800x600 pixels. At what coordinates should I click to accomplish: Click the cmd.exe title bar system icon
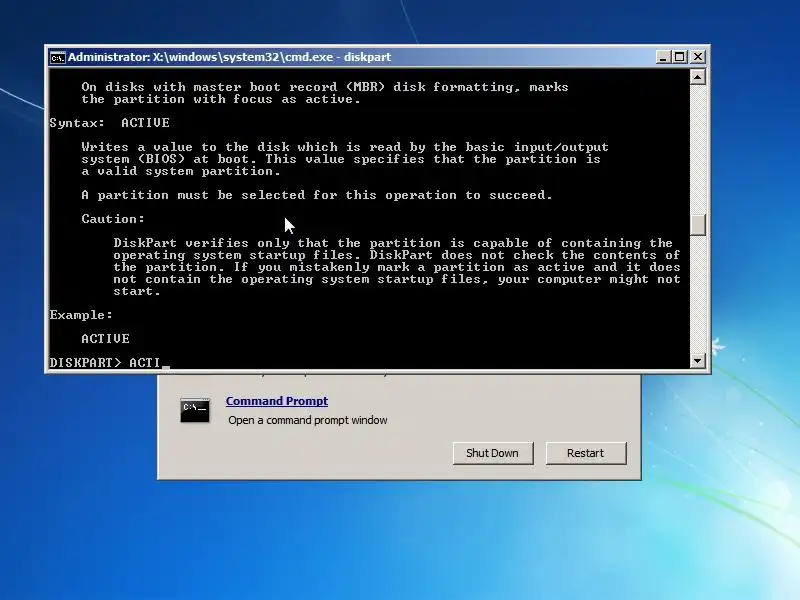[x=57, y=57]
